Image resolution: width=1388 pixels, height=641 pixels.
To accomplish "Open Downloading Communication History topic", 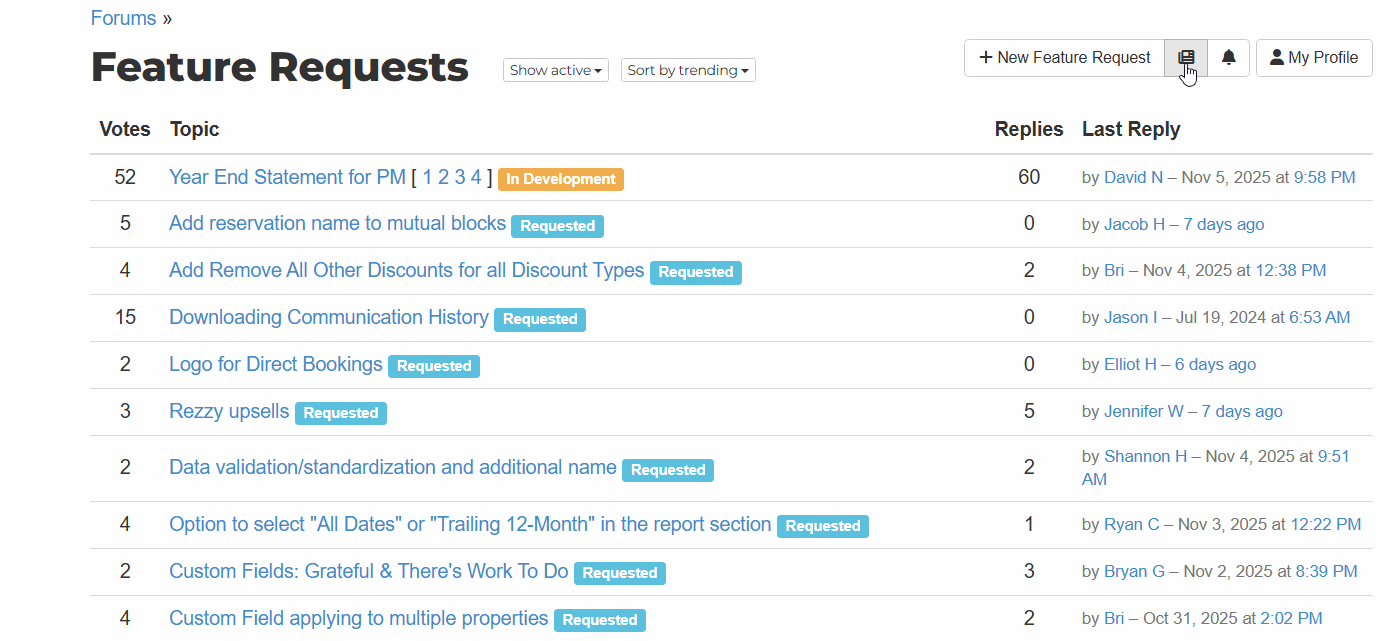I will pos(328,317).
